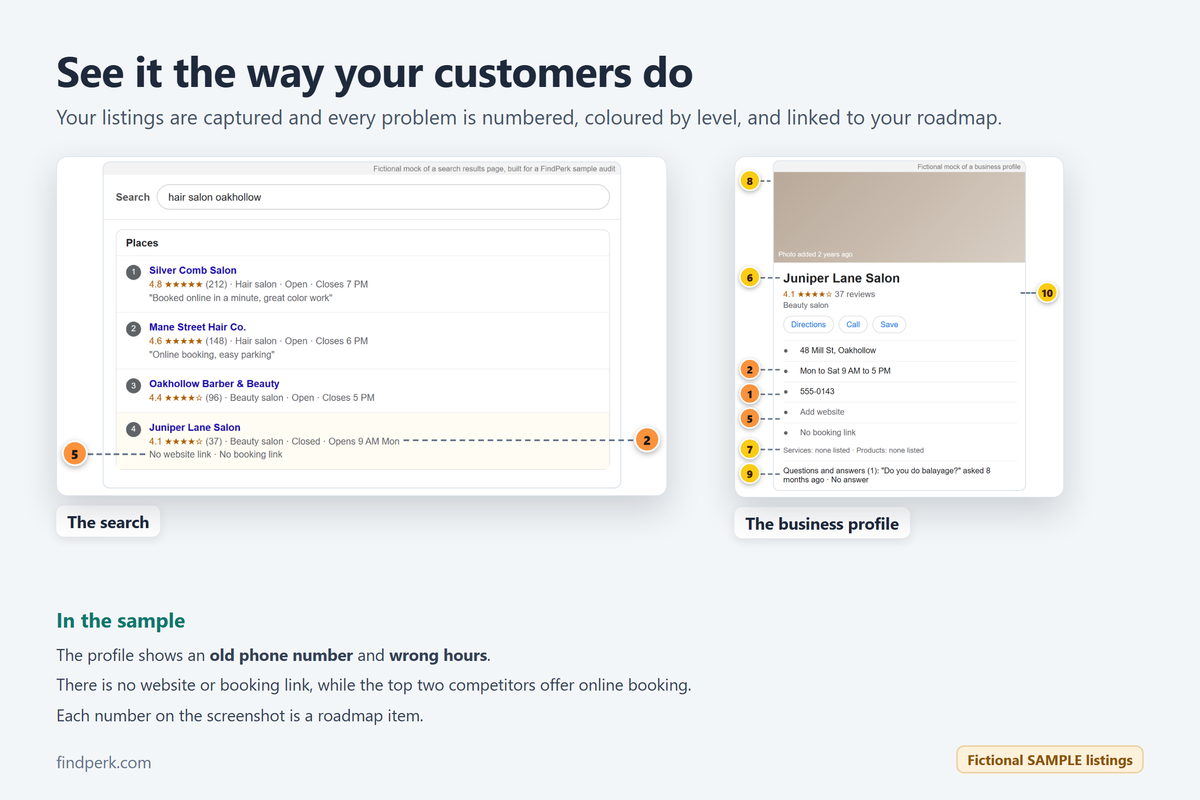This screenshot has width=1200, height=800.
Task: Click the bold 'wrong hours' text
Action: (x=438, y=656)
